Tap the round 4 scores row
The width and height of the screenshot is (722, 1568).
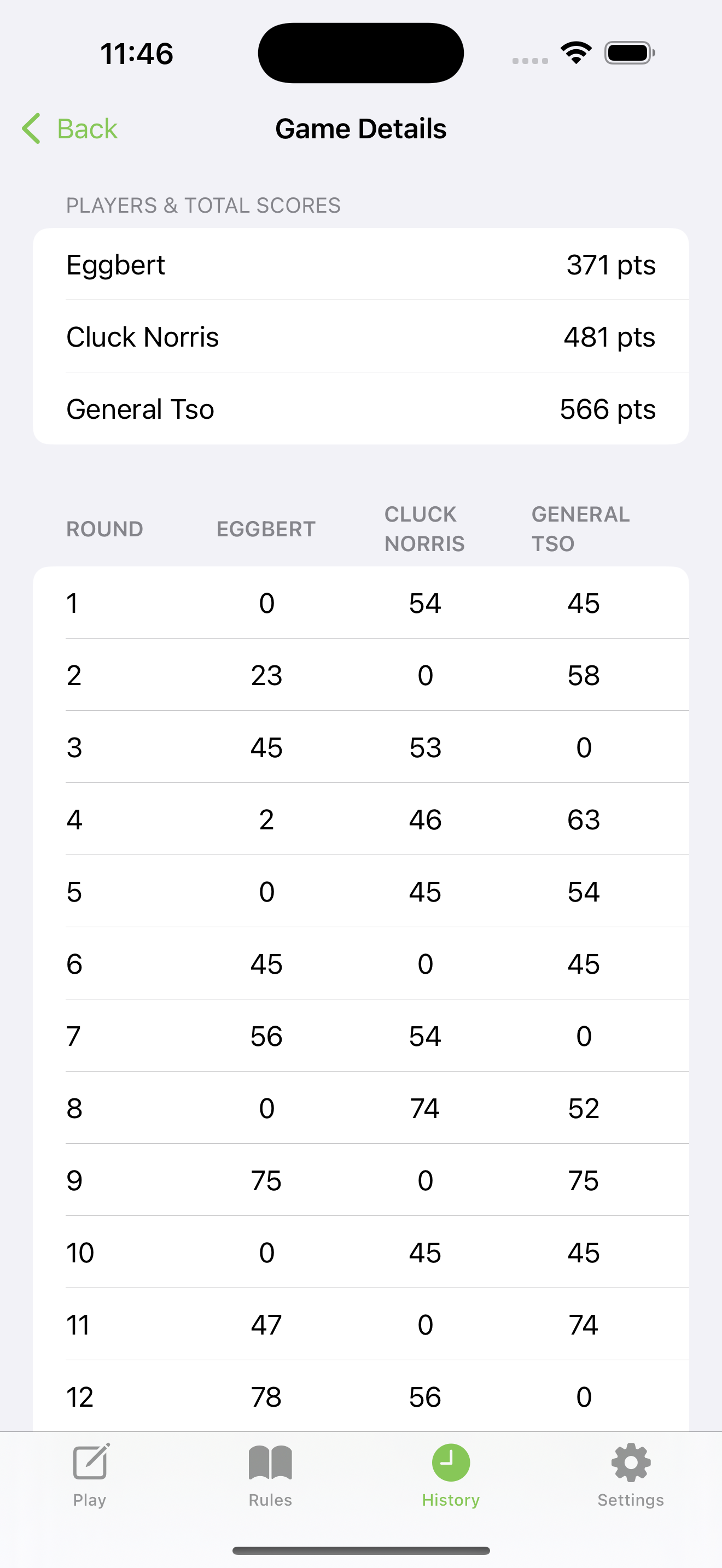[x=361, y=820]
